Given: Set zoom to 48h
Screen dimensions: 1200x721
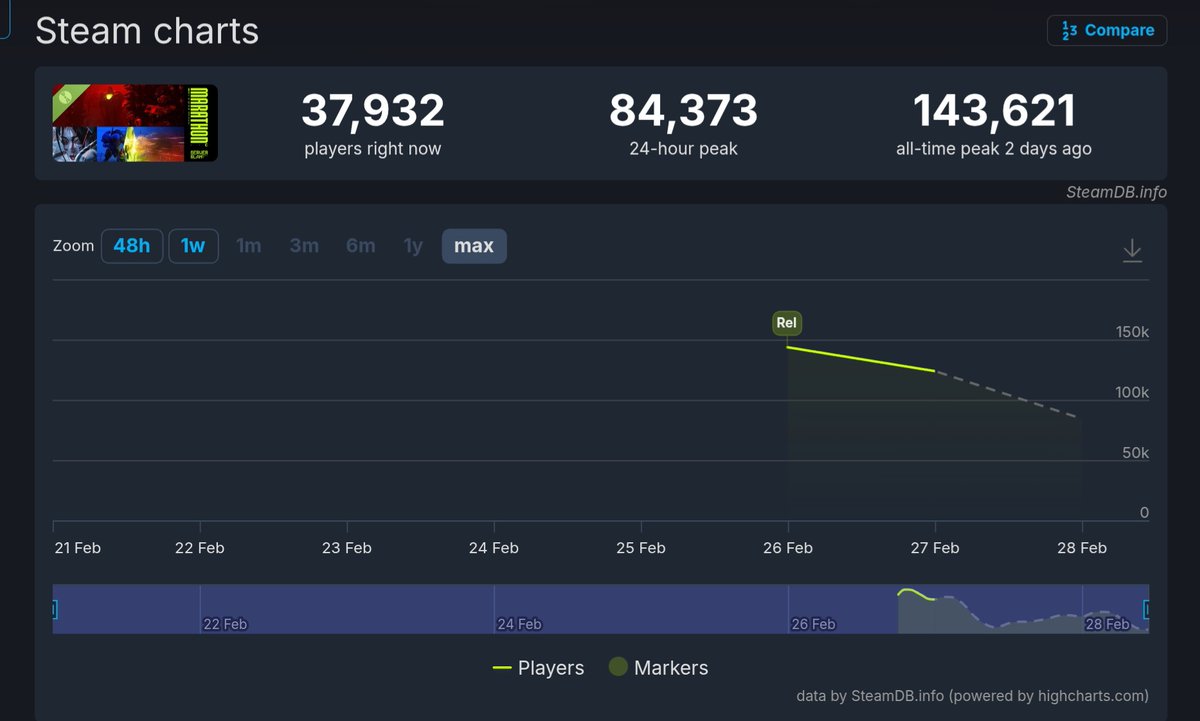Looking at the screenshot, I should (132, 246).
